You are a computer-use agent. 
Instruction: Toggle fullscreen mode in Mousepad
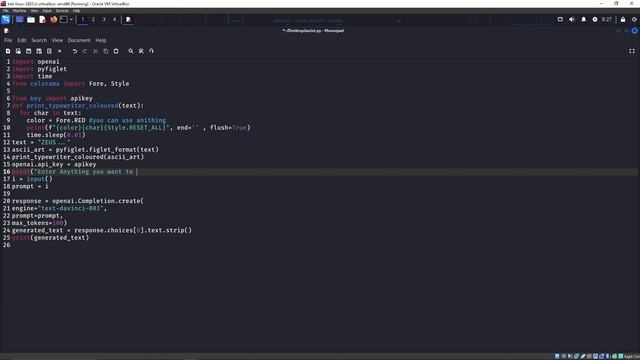point(632,51)
